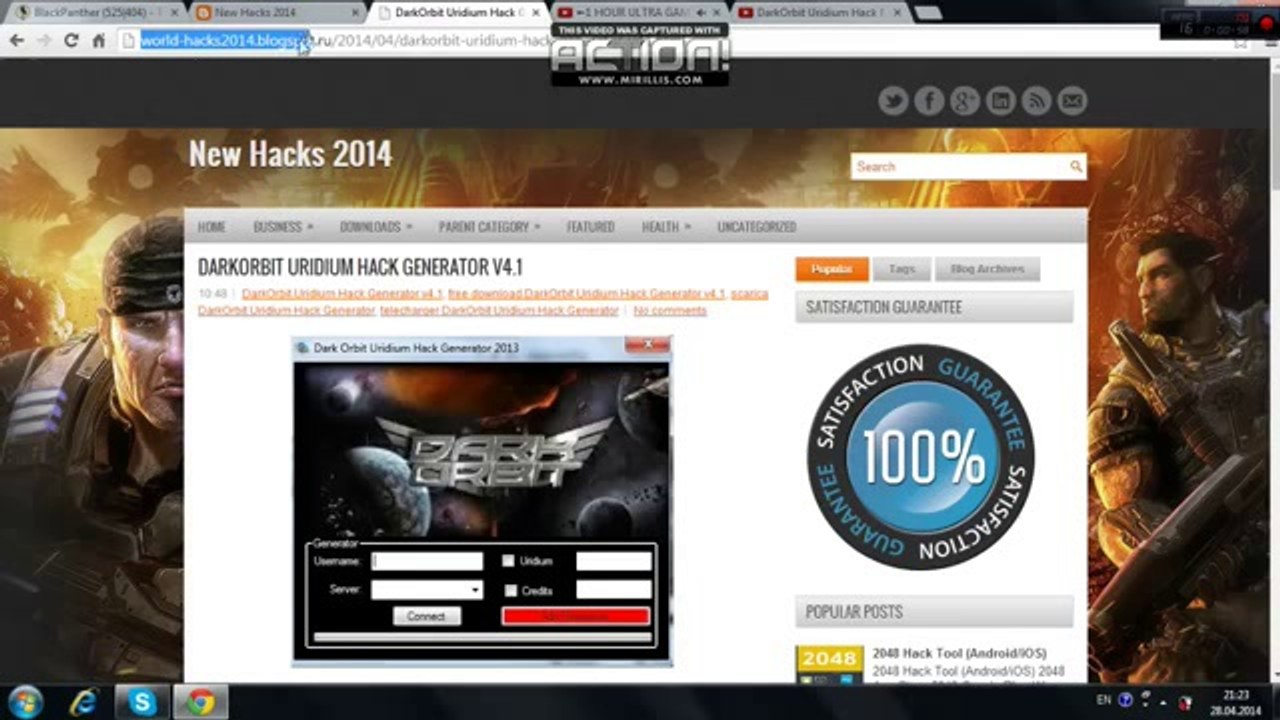Image resolution: width=1280 pixels, height=720 pixels.
Task: Expand the Health menu
Action: click(666, 227)
